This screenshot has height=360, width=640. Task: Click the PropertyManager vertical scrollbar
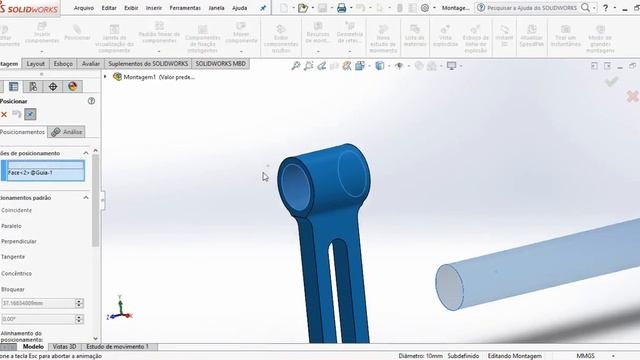96,201
